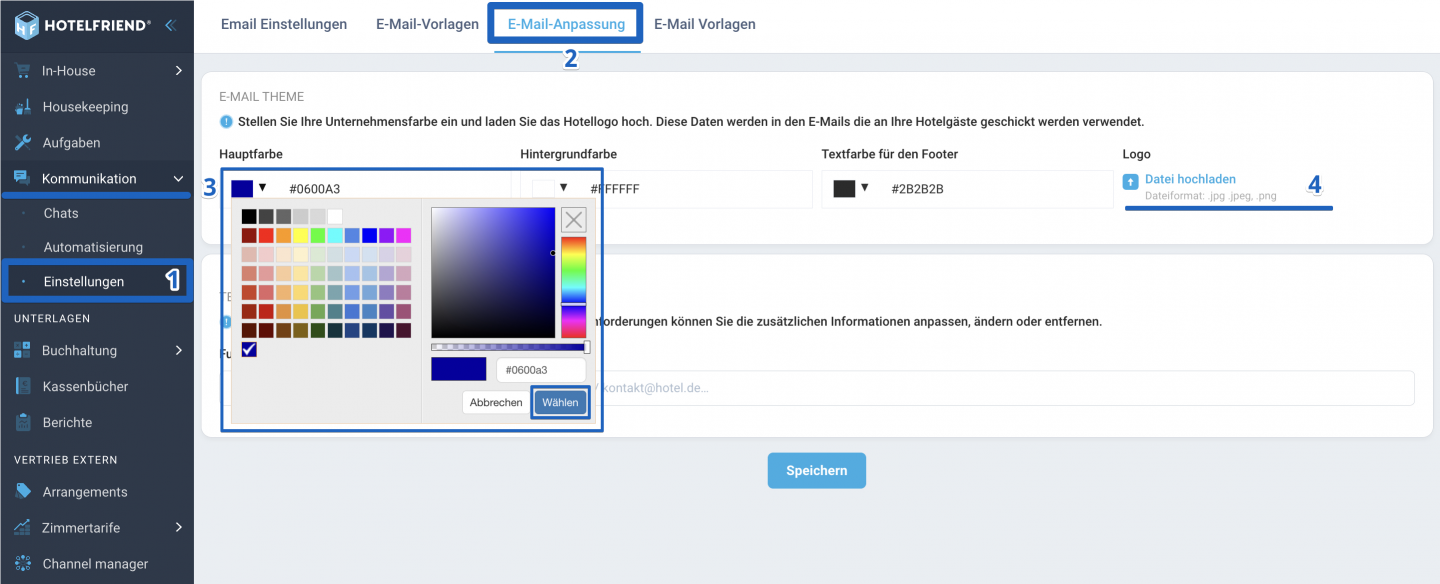Switch to E-Mail-Vorlagen tab
Image resolution: width=1440 pixels, height=584 pixels.
427,24
